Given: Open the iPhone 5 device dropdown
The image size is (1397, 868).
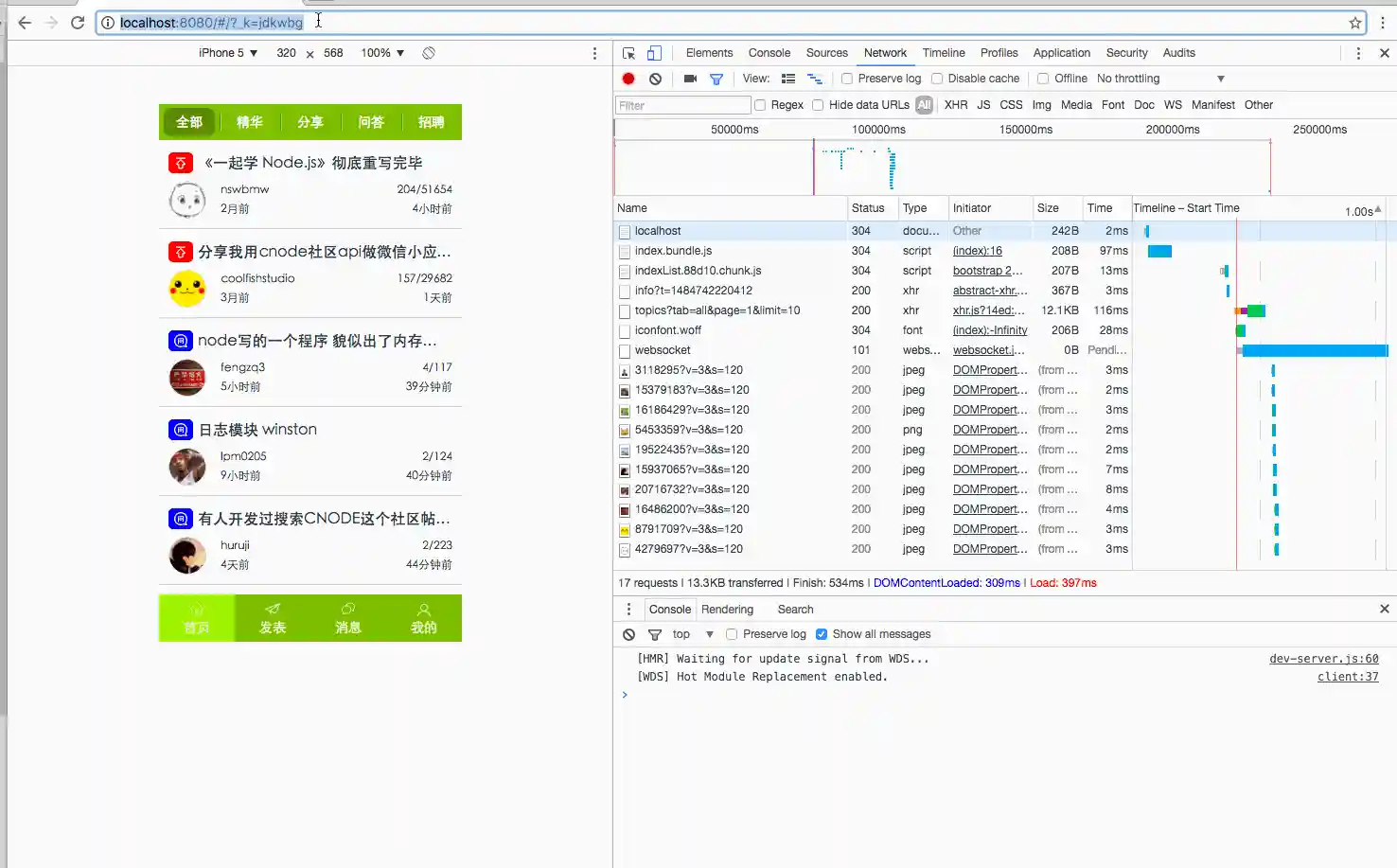Looking at the screenshot, I should (x=228, y=53).
